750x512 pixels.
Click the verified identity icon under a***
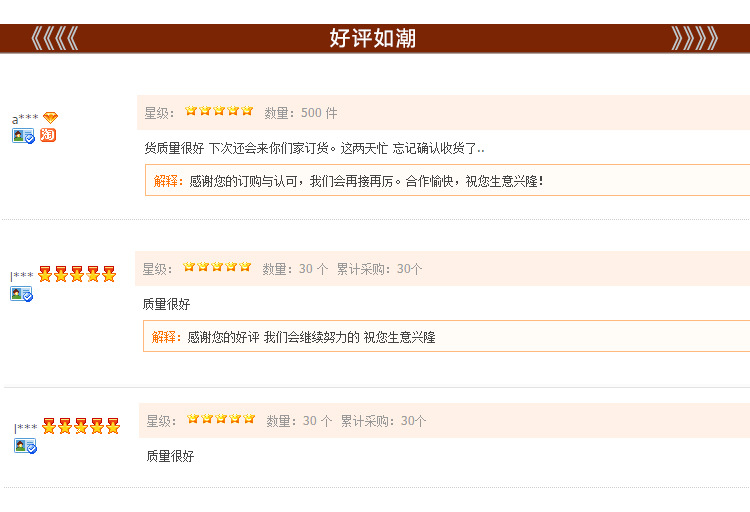(23, 136)
